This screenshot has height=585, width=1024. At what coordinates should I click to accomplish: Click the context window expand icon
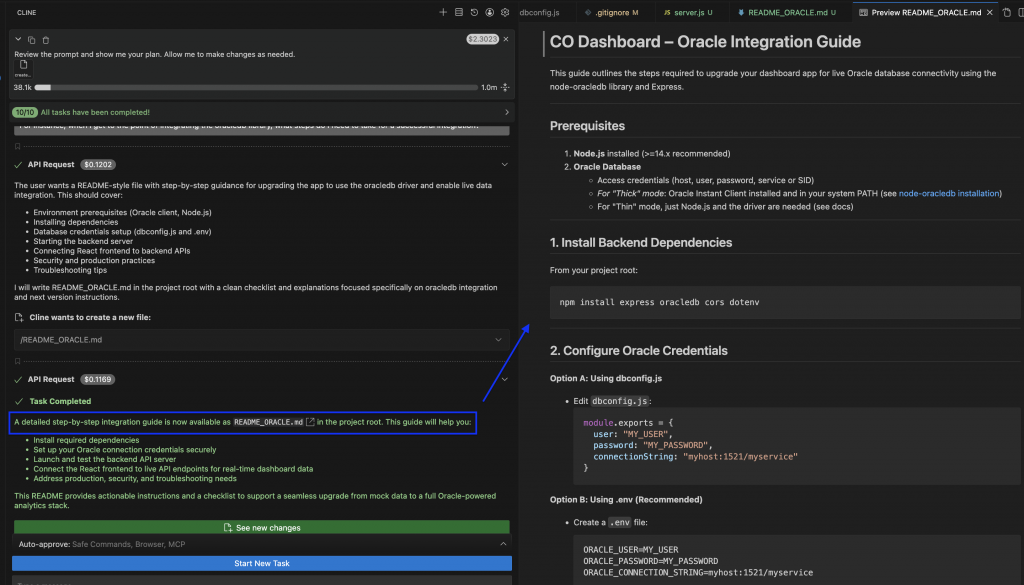505,88
